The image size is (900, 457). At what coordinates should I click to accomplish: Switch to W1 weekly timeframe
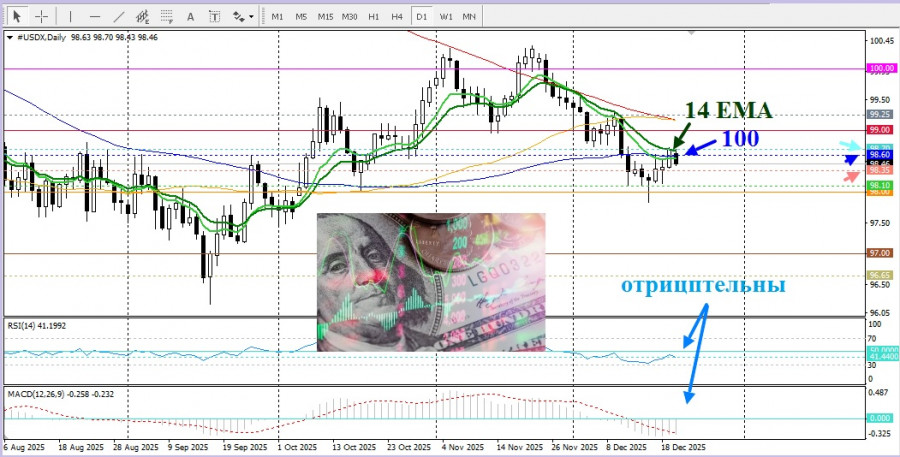coord(445,17)
